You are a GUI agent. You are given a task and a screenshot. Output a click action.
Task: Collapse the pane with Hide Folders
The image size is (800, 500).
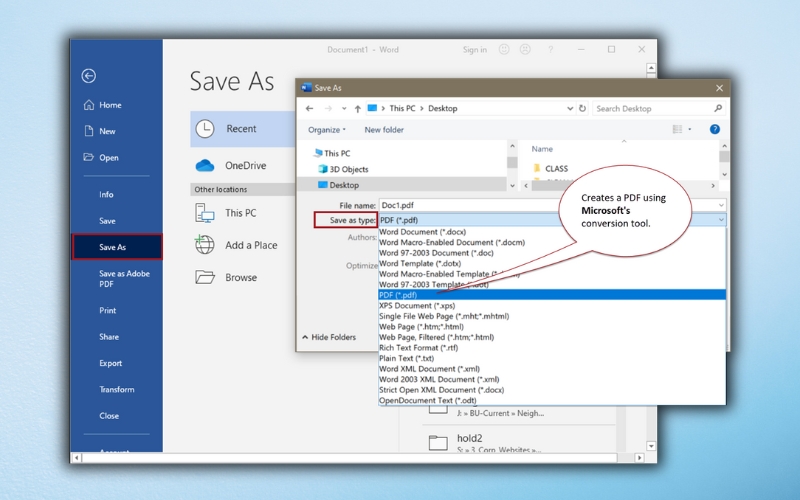329,337
